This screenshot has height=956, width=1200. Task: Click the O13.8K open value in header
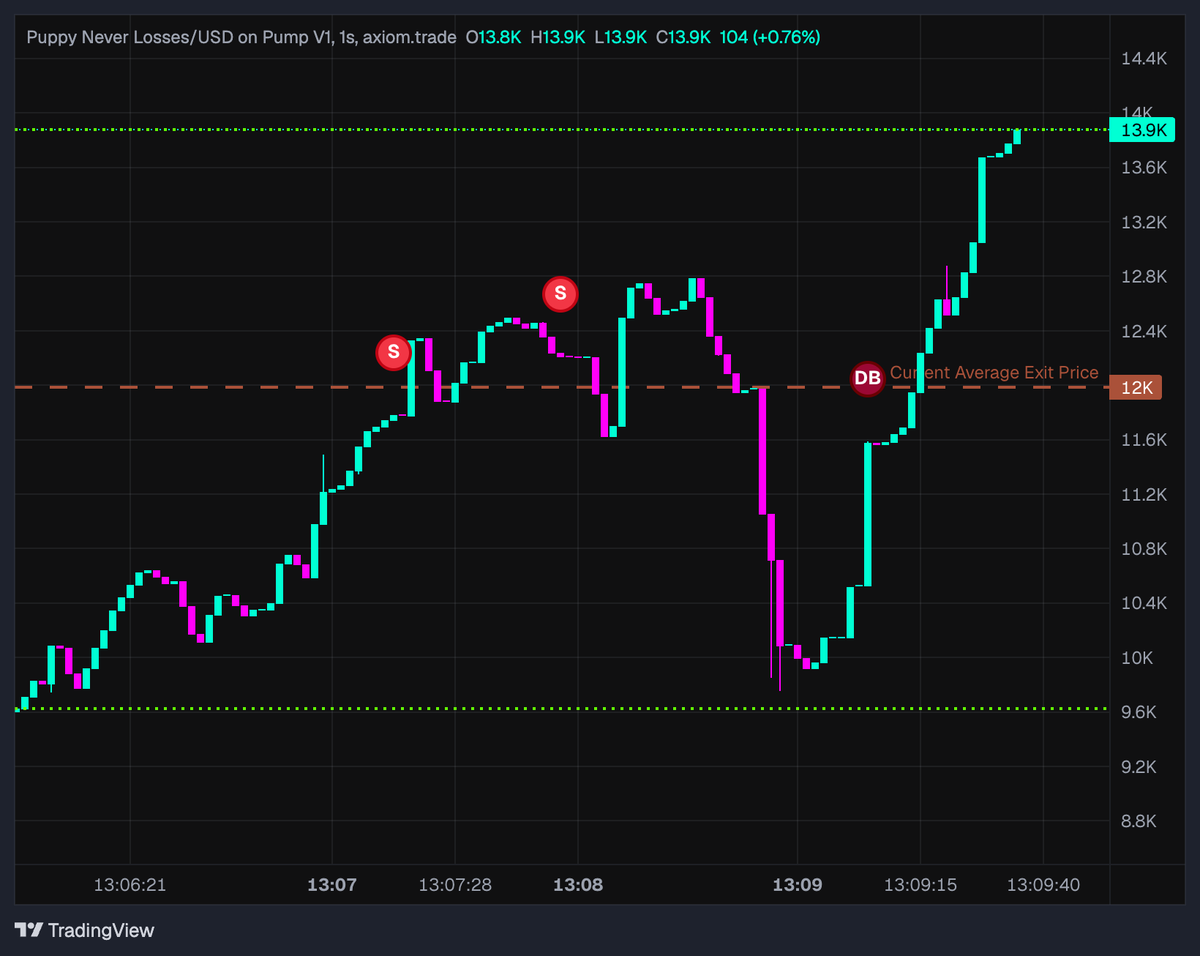point(494,37)
